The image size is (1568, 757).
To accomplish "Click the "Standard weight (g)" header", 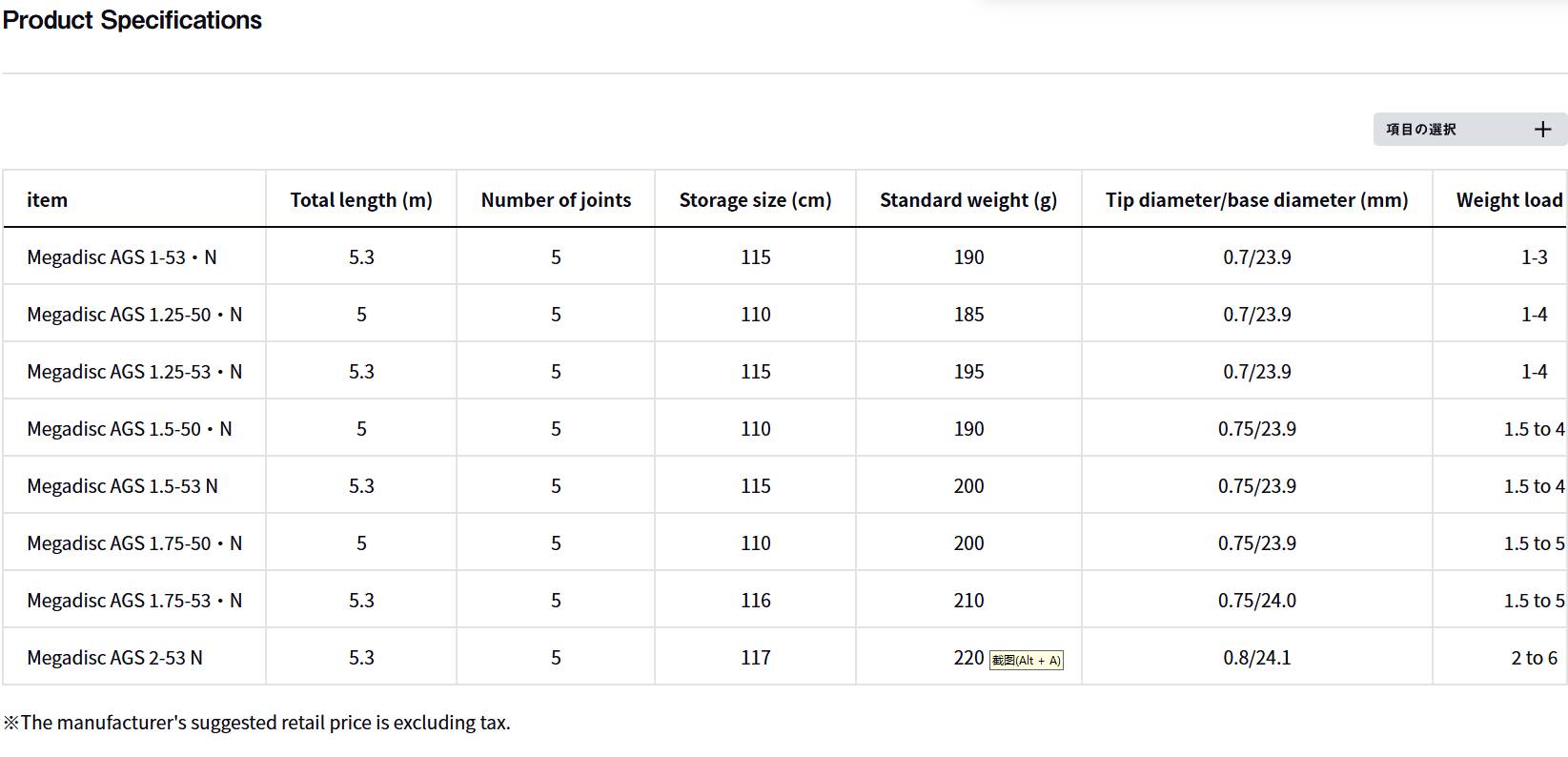I will pos(968,200).
